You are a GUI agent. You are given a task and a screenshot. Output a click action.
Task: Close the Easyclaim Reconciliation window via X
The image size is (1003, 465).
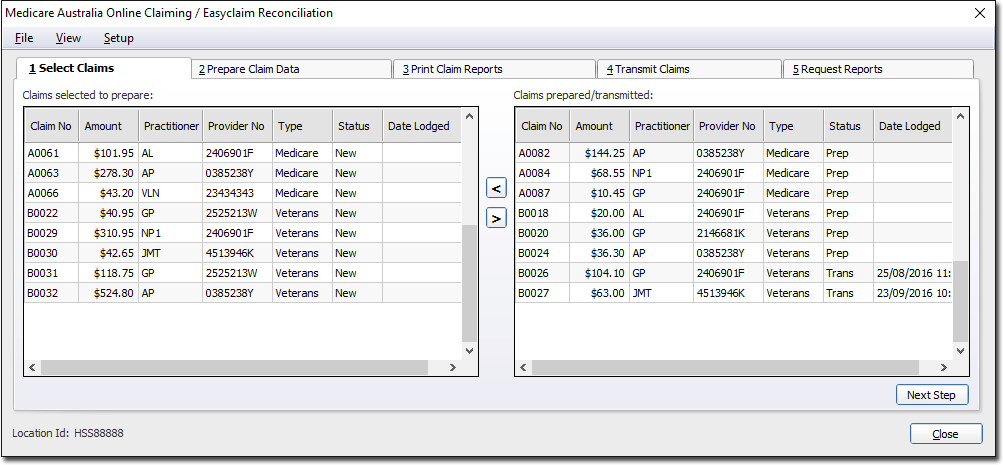[979, 13]
